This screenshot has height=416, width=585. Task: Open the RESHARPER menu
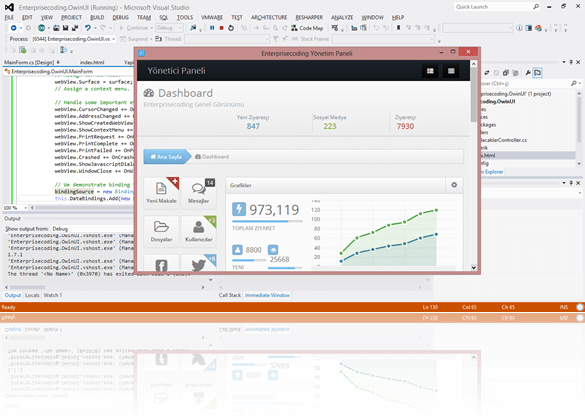coord(309,18)
